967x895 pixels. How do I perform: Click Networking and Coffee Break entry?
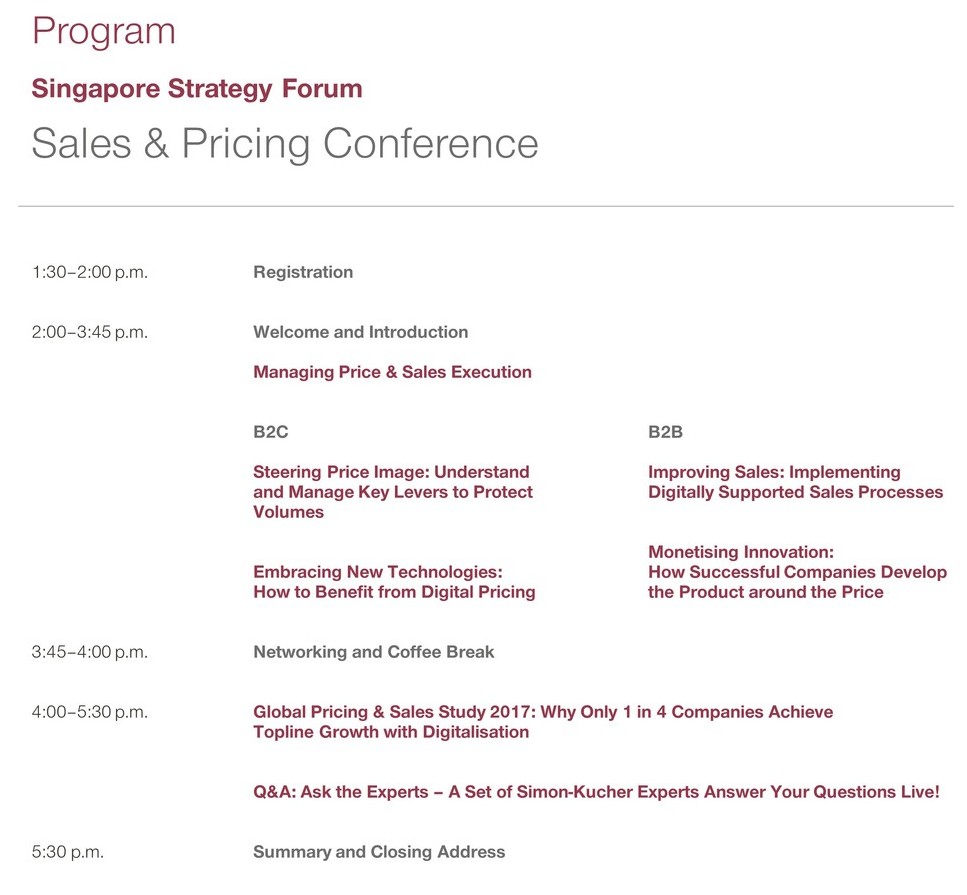point(374,652)
